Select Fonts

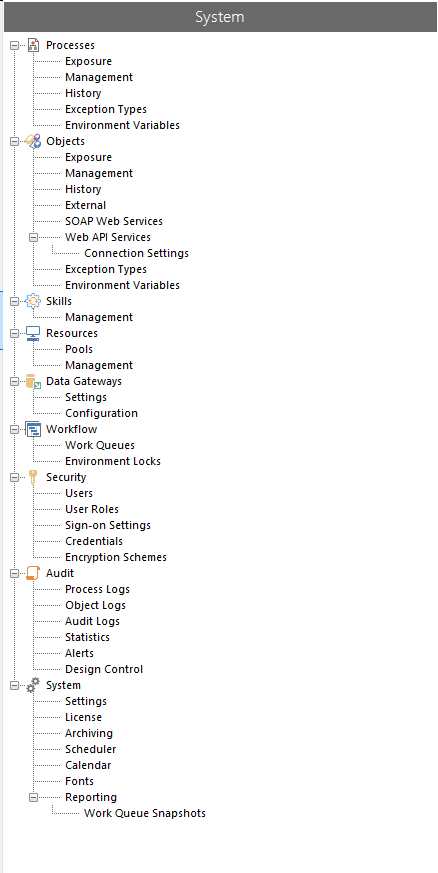pyautogui.click(x=80, y=782)
